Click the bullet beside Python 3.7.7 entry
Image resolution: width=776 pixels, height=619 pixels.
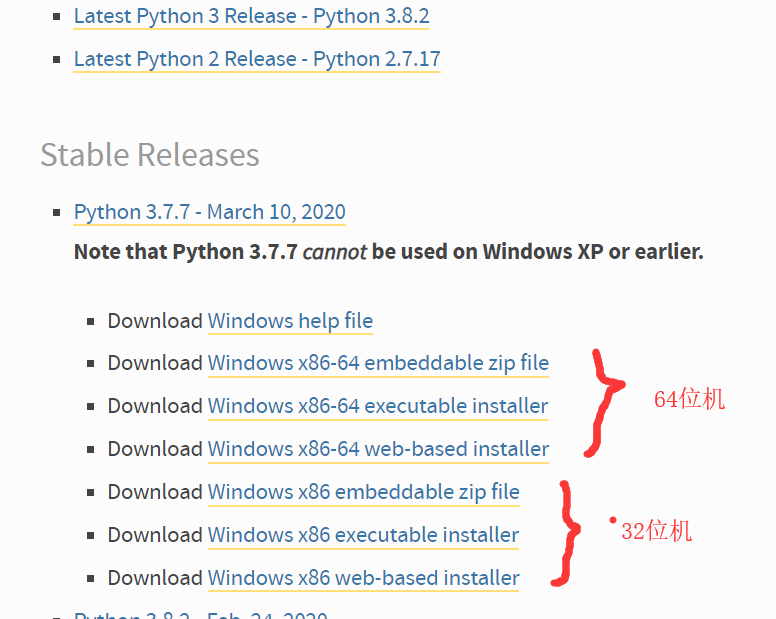click(58, 213)
